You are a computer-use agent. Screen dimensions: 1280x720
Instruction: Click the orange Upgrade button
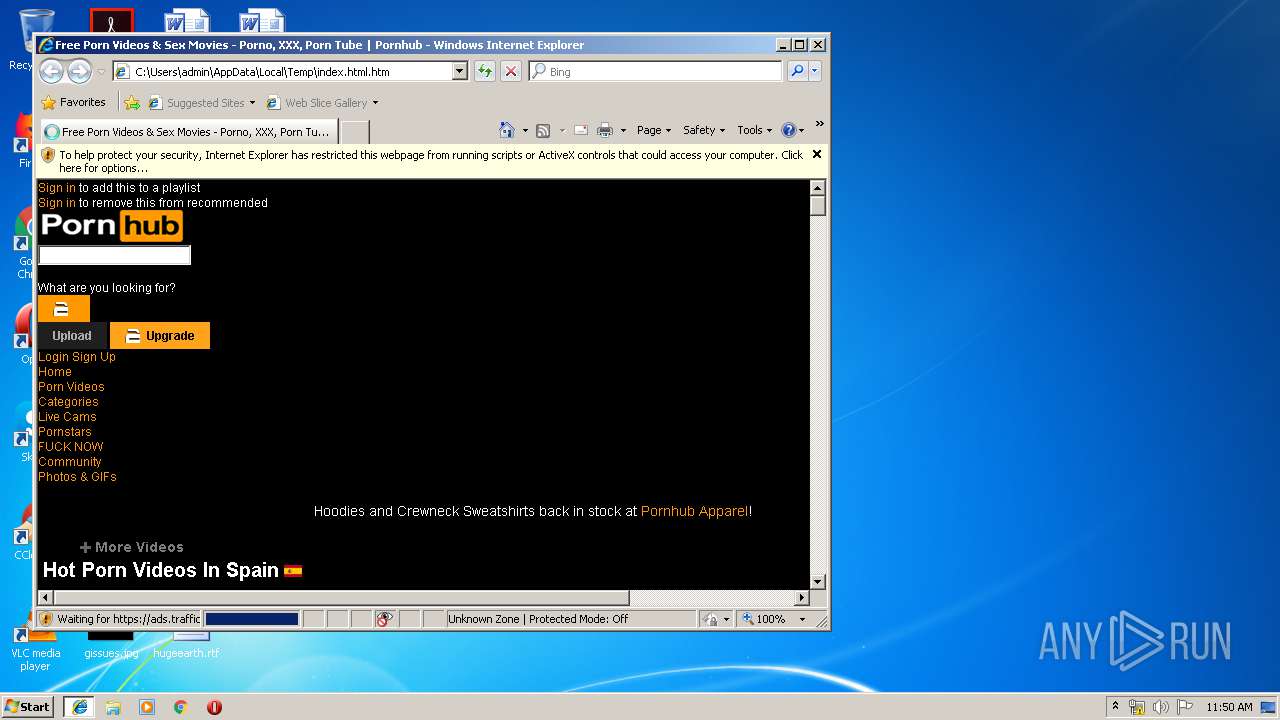tap(160, 336)
